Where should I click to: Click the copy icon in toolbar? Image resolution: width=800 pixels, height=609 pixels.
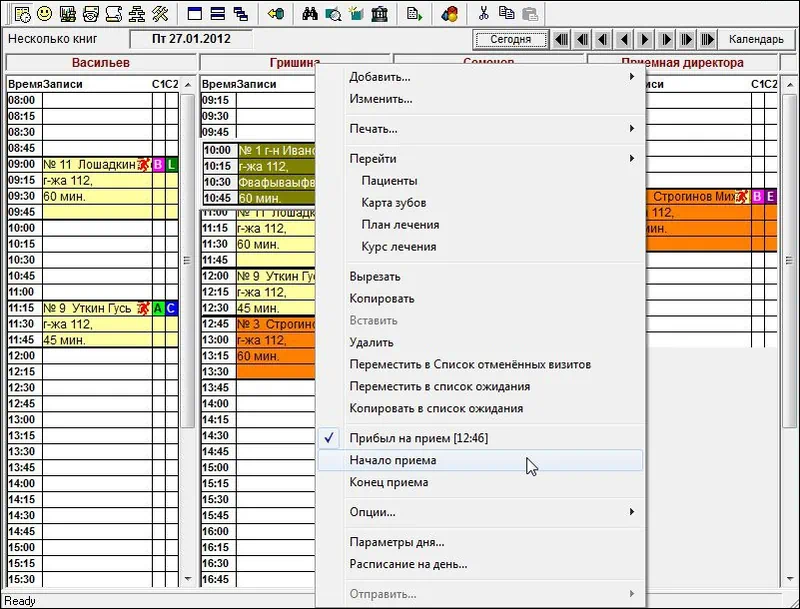(507, 14)
